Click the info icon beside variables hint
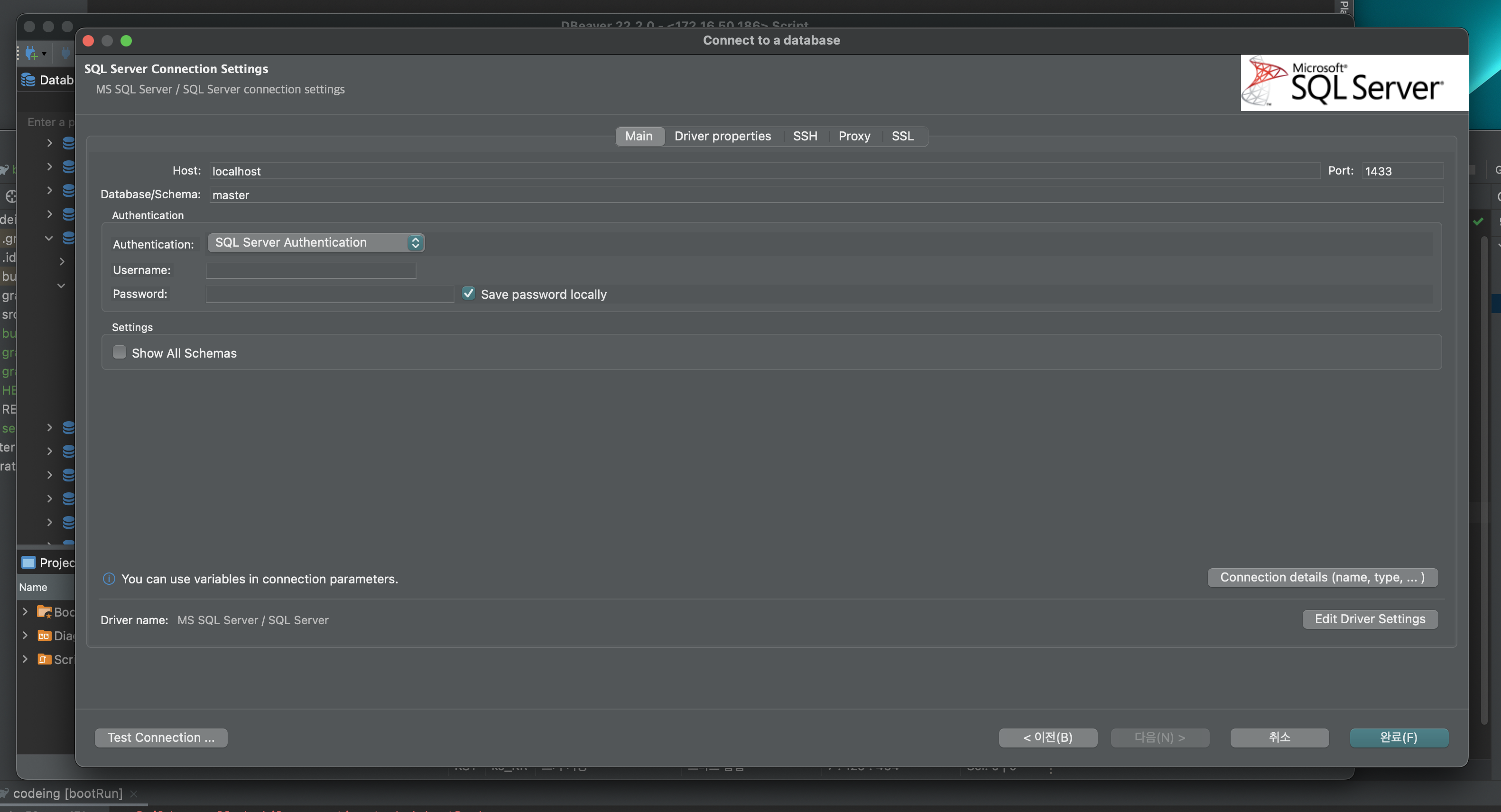This screenshot has width=1501, height=812. pos(109,579)
